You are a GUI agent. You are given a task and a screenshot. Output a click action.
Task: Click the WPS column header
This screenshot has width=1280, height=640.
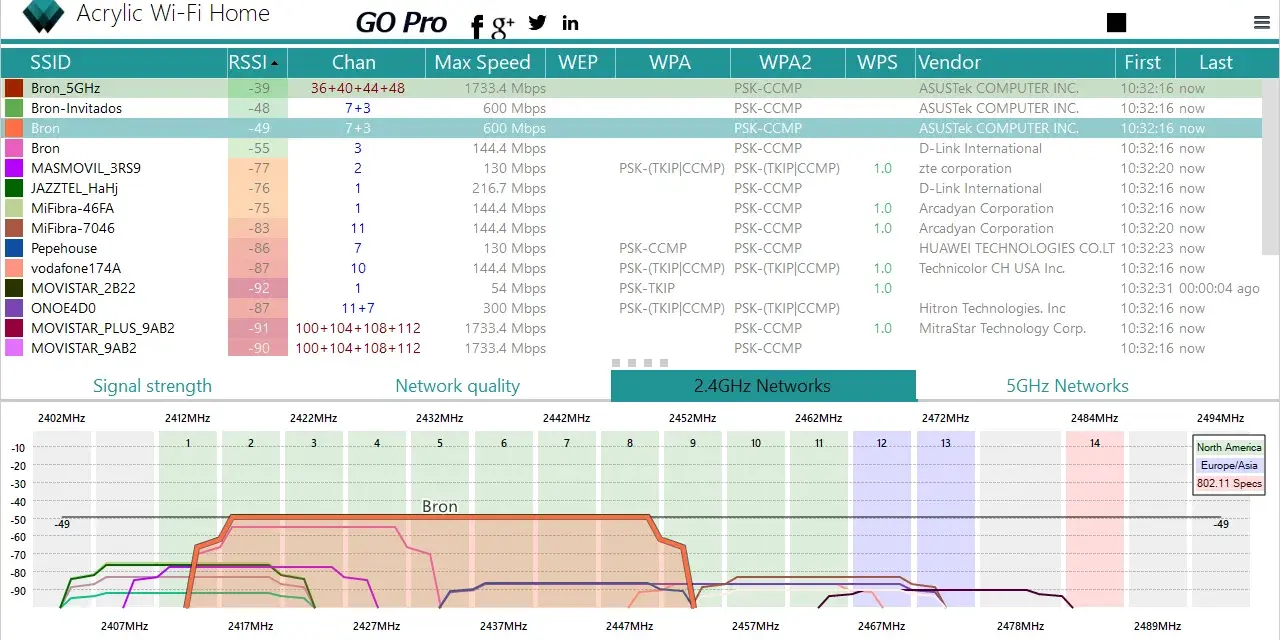pyautogui.click(x=879, y=62)
